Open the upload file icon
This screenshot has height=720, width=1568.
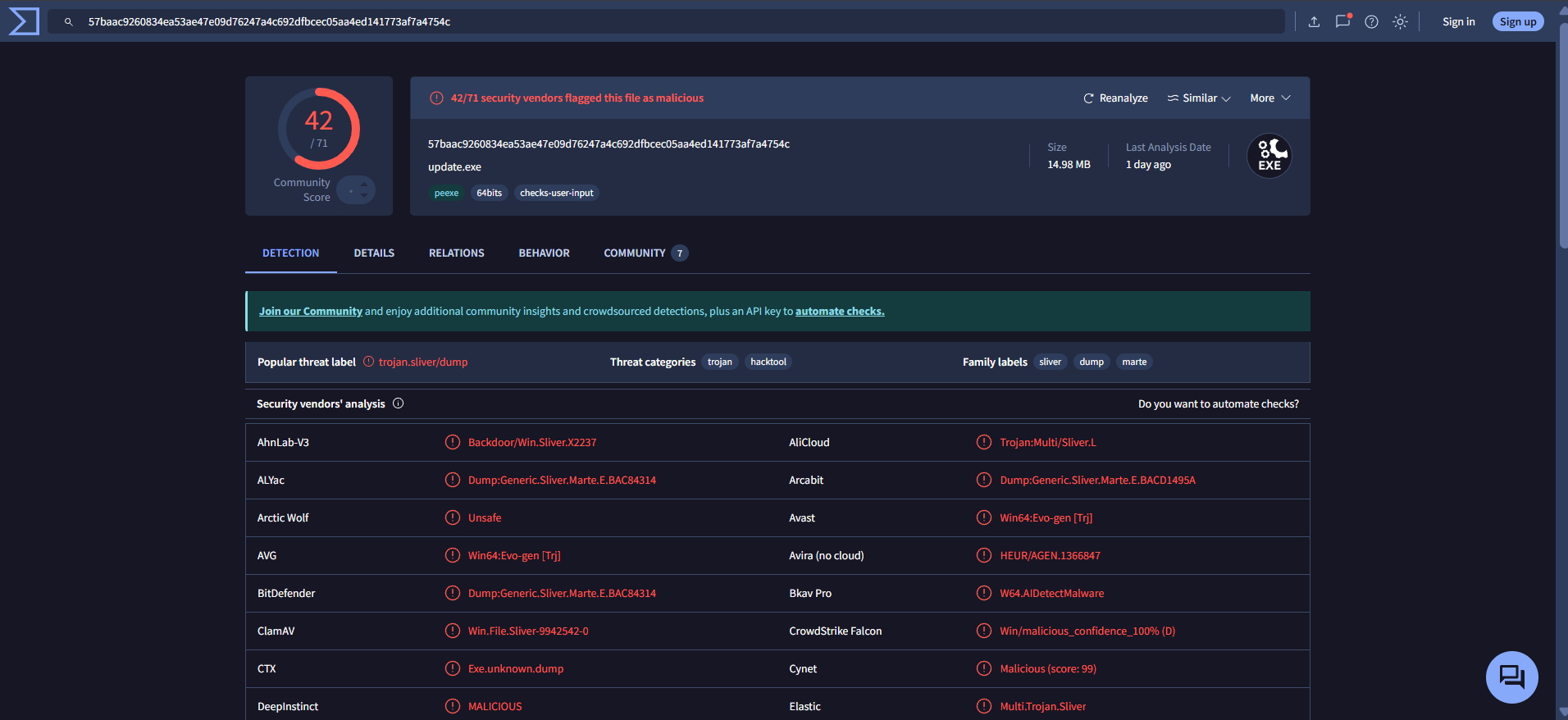tap(1314, 22)
